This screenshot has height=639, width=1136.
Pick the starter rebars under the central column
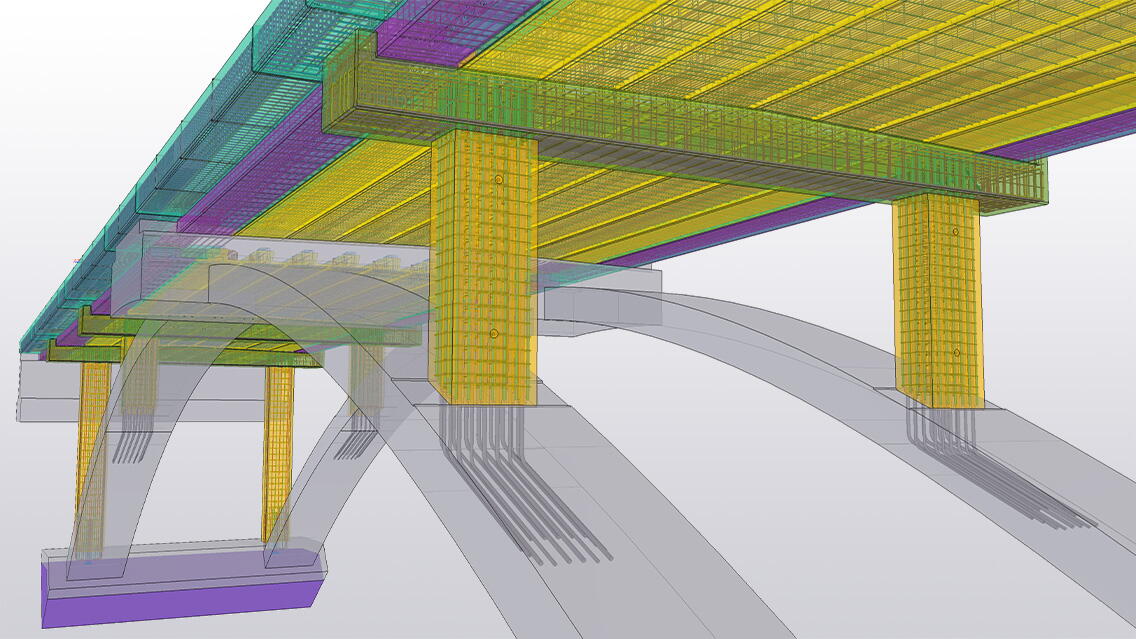coord(525,484)
